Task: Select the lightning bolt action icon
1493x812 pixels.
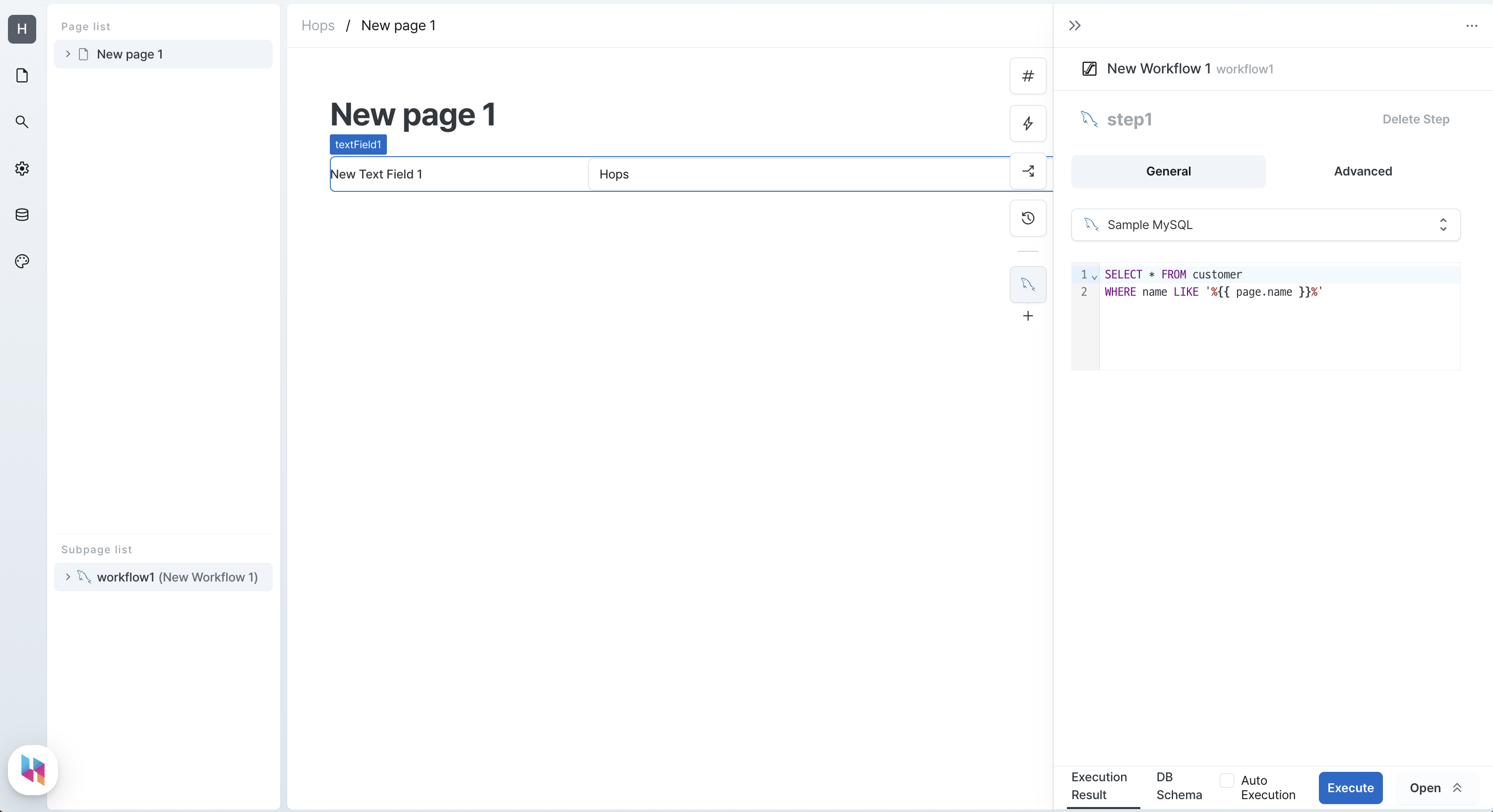Action: (1028, 124)
